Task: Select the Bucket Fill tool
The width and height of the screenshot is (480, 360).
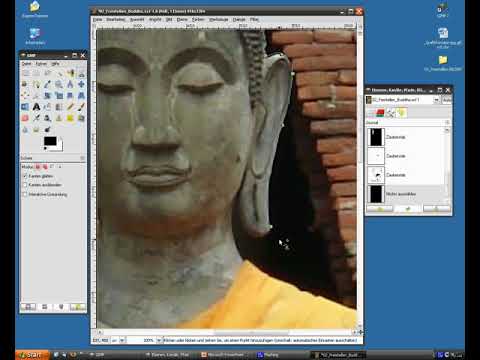Action: 48,107
